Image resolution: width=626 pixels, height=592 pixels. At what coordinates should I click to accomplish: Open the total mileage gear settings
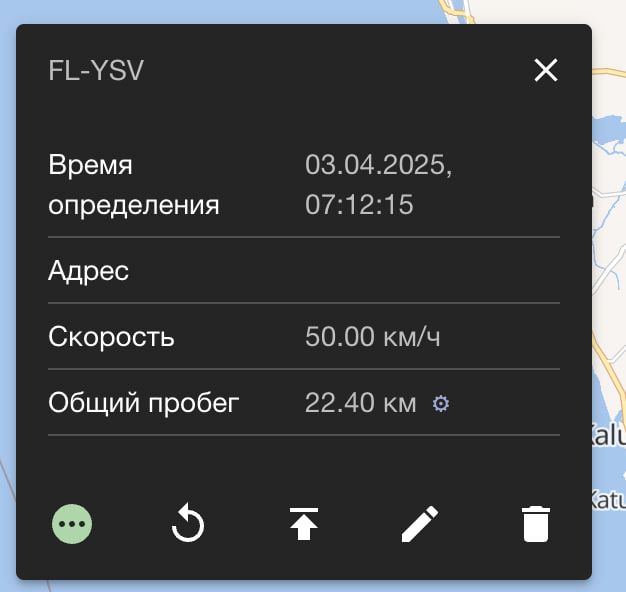click(x=441, y=404)
